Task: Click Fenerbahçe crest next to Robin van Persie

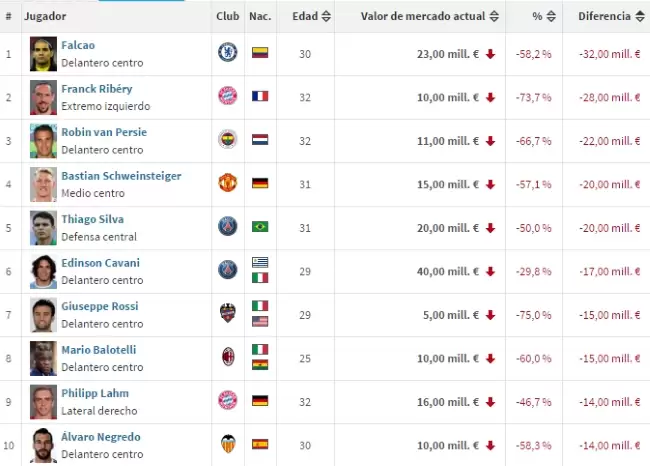Action: 227,140
